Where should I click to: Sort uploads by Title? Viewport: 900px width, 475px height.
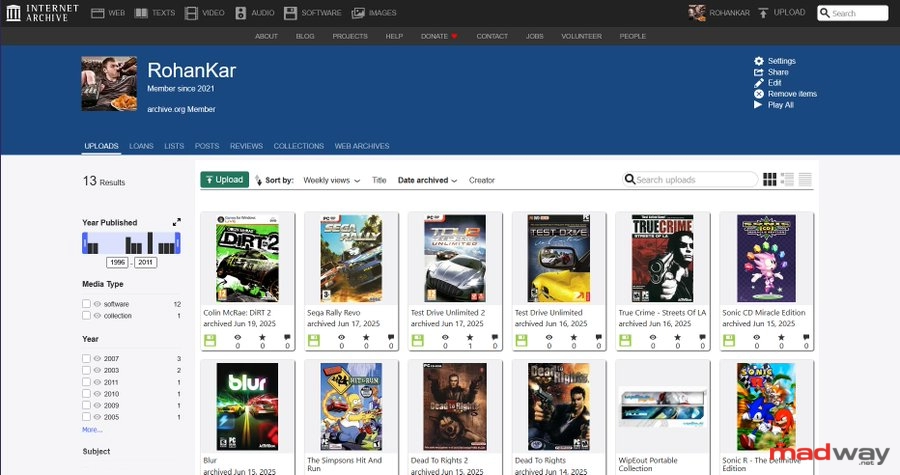click(379, 180)
